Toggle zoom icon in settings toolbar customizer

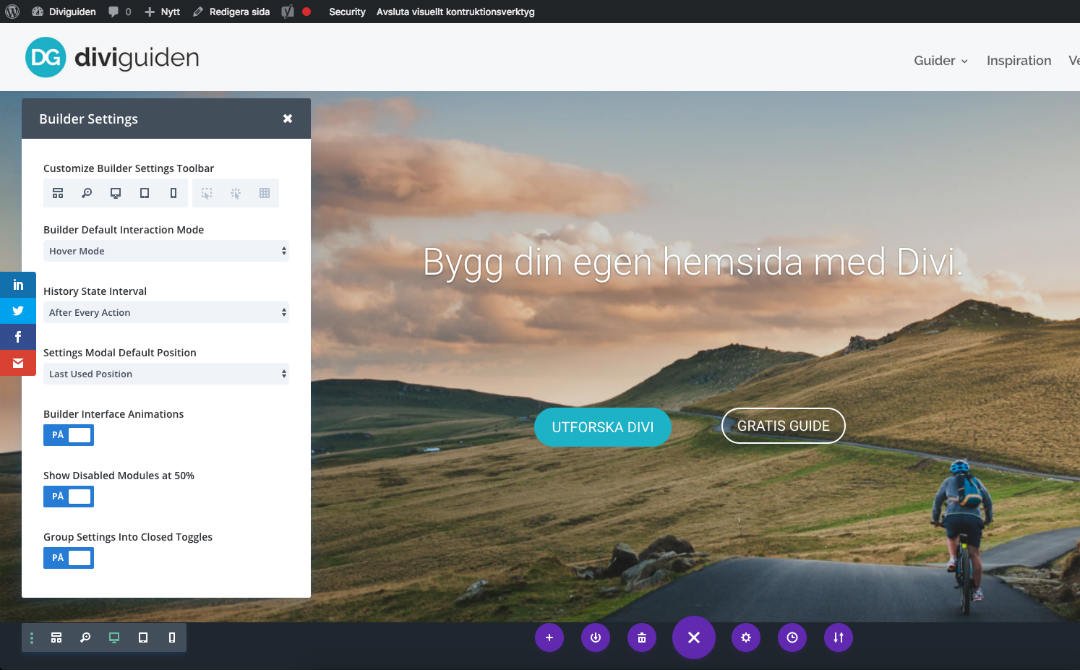87,193
